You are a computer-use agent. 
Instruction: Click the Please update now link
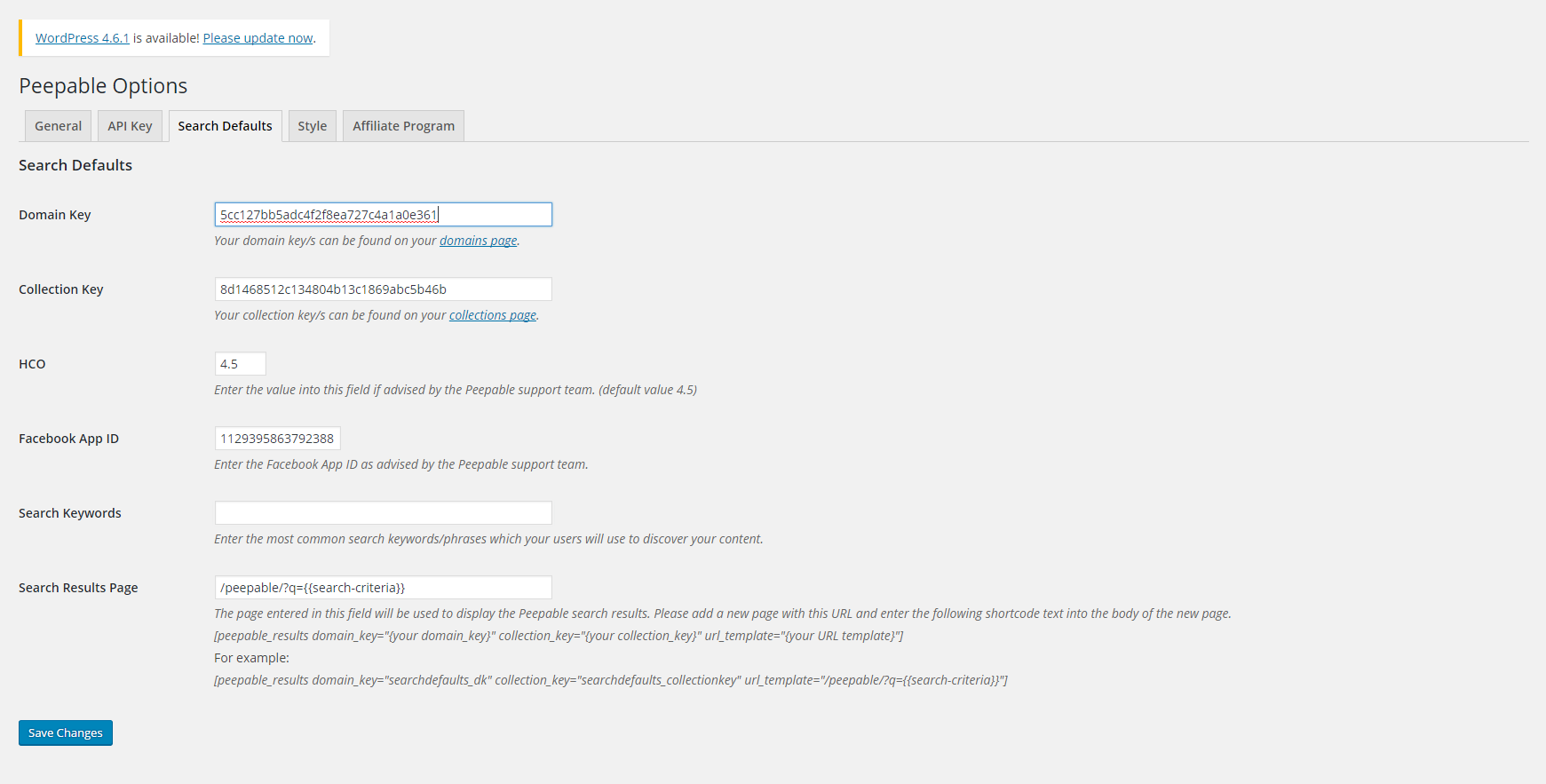(258, 38)
